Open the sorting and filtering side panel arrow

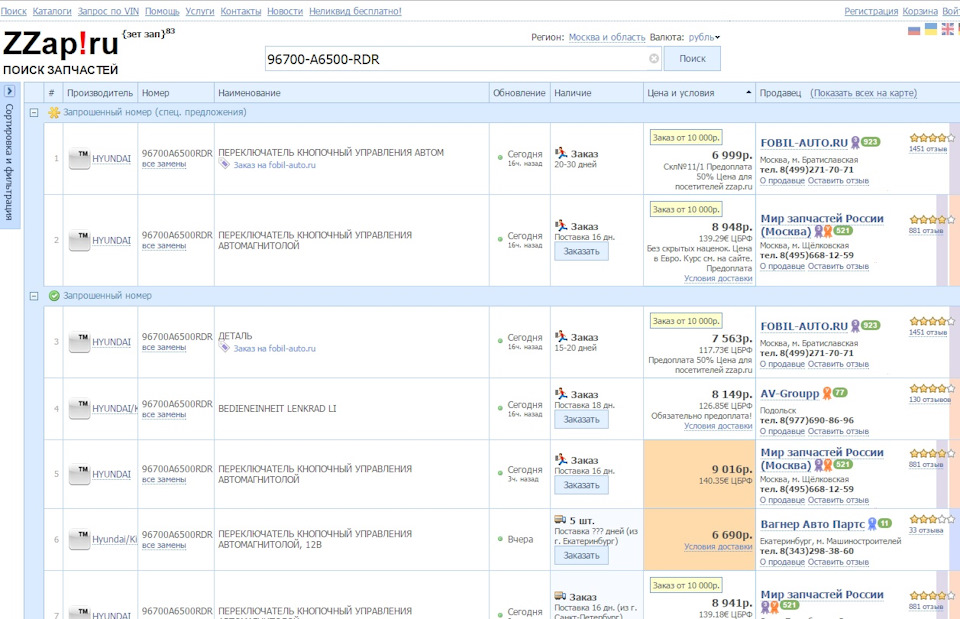click(x=9, y=91)
